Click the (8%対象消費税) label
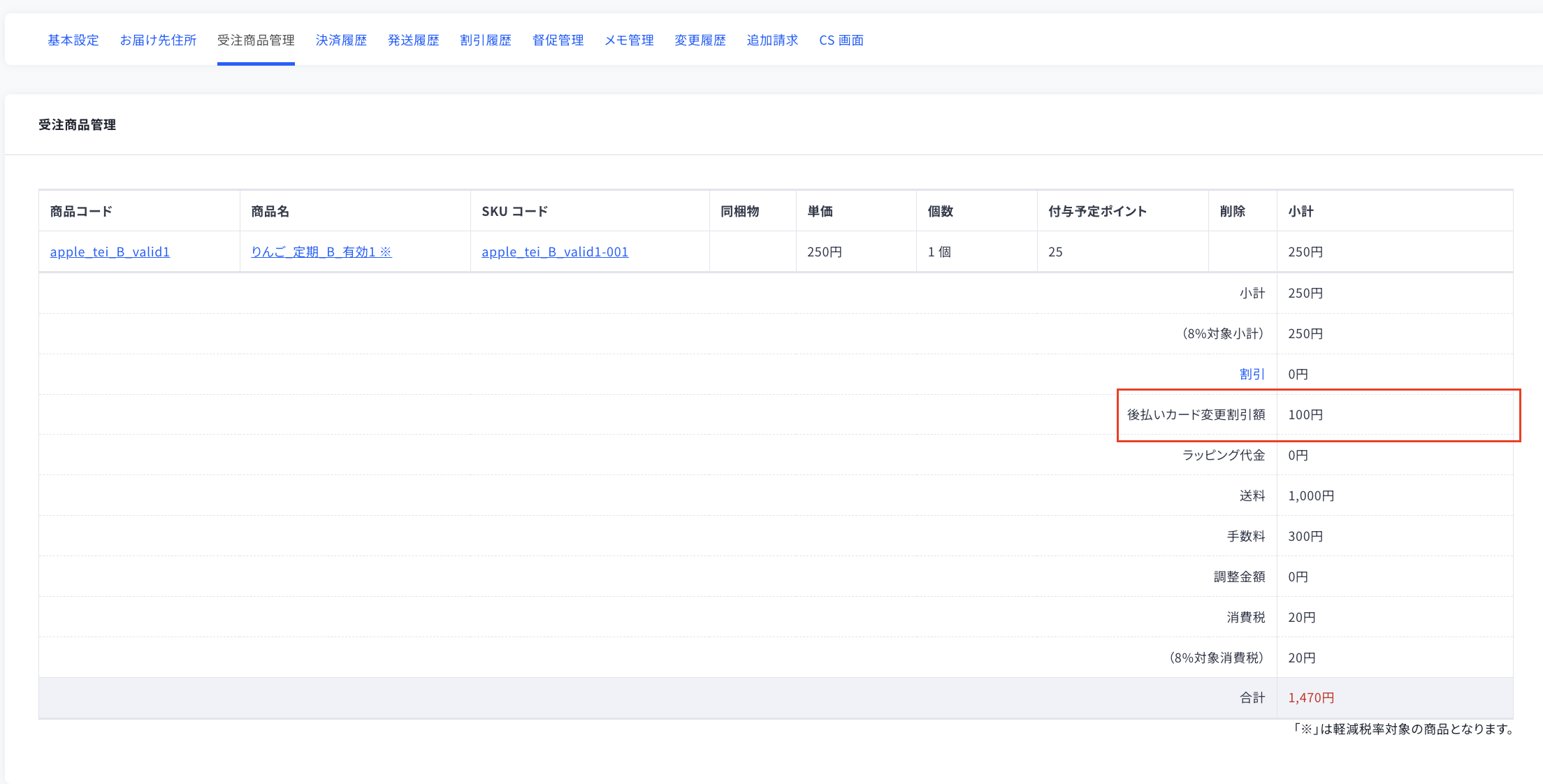This screenshot has height=784, width=1543. 1216,658
